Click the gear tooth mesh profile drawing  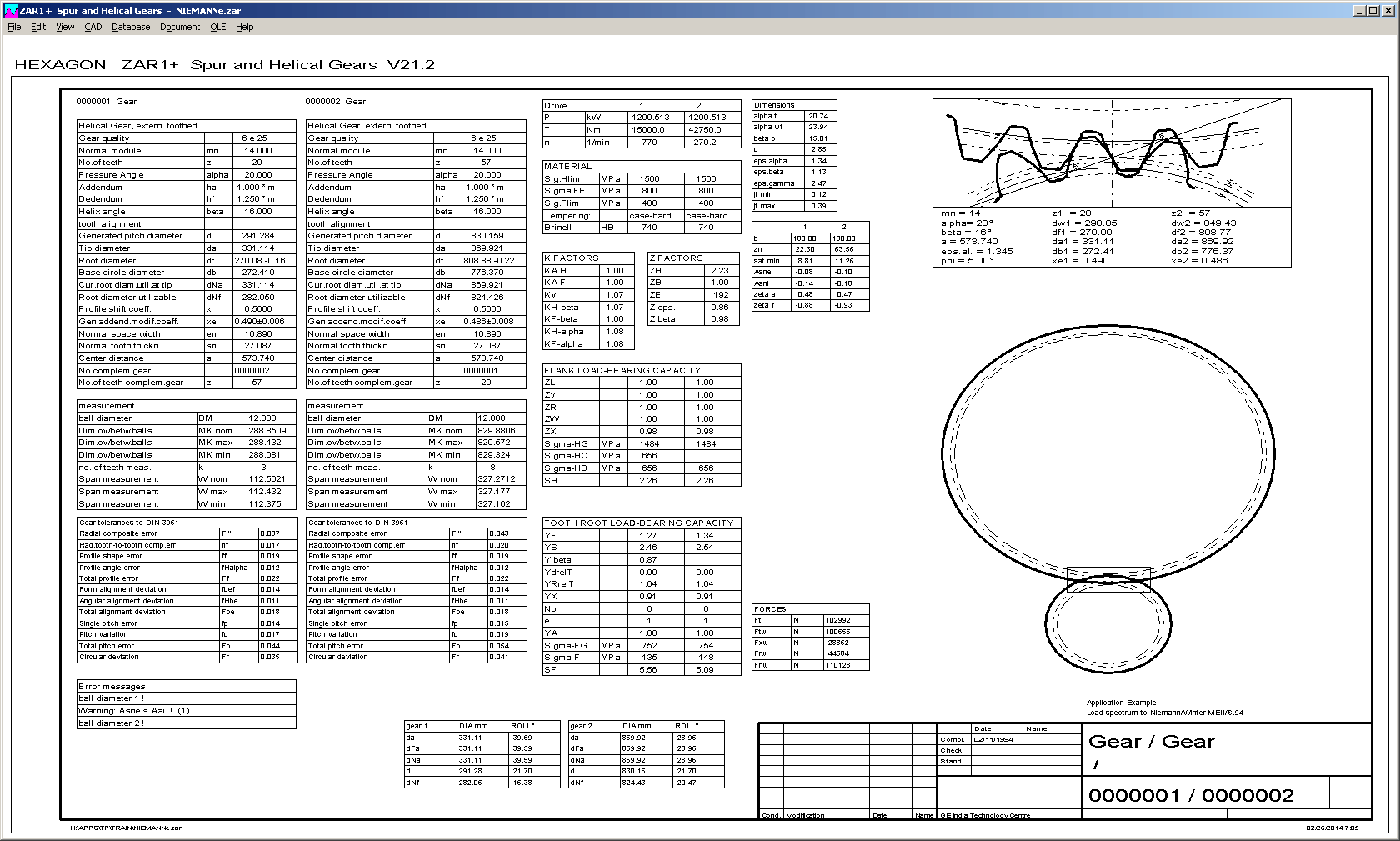click(1111, 153)
